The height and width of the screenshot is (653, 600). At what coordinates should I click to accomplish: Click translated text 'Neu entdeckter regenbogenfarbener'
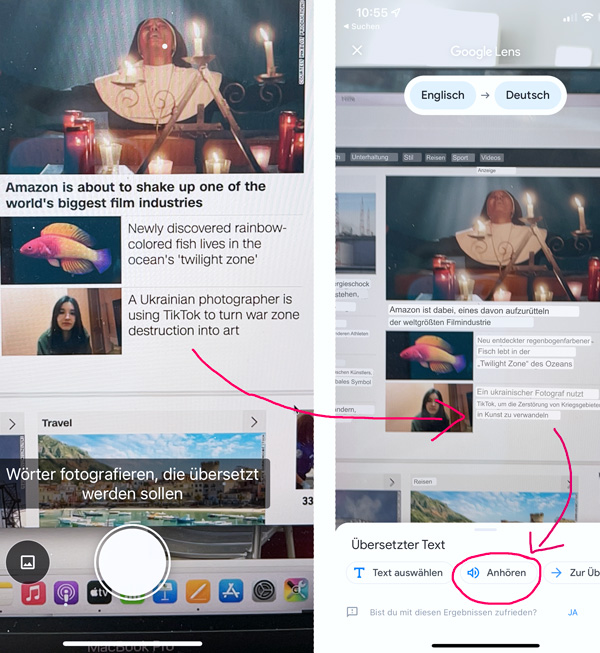click(x=534, y=341)
